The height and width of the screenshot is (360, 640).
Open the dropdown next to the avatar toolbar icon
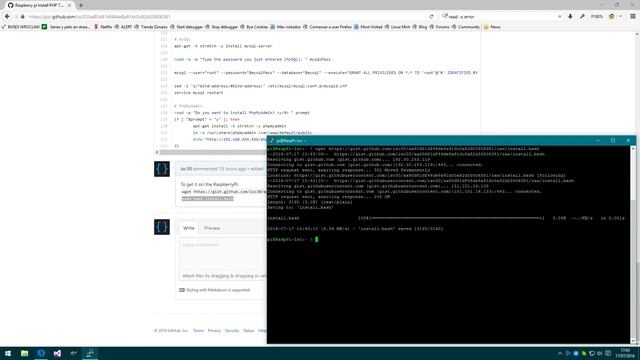click(x=620, y=17)
